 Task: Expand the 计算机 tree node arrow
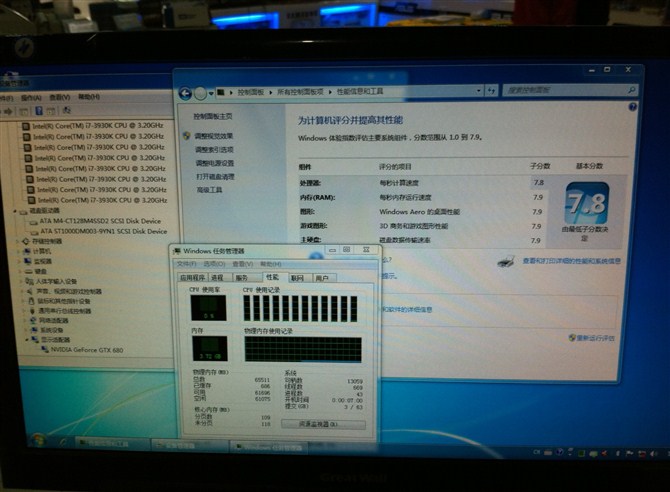19,251
